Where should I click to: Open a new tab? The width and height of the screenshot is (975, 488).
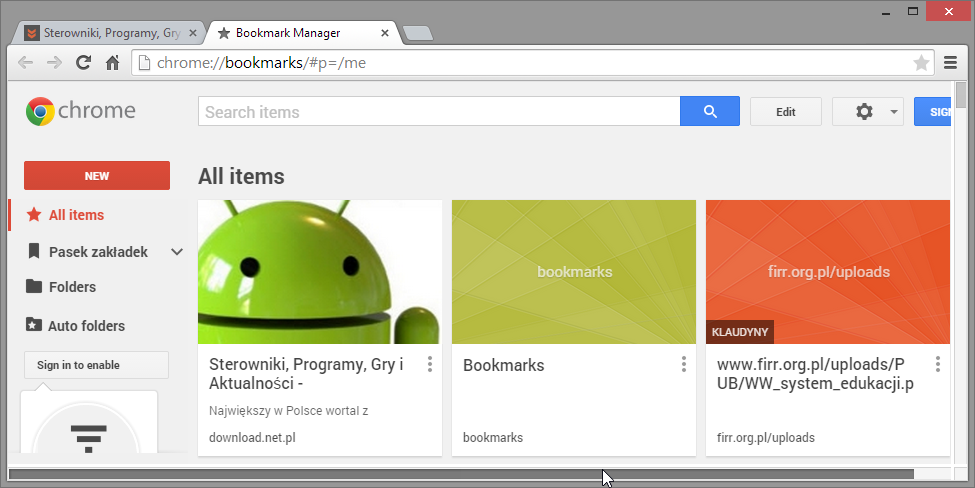tap(418, 34)
